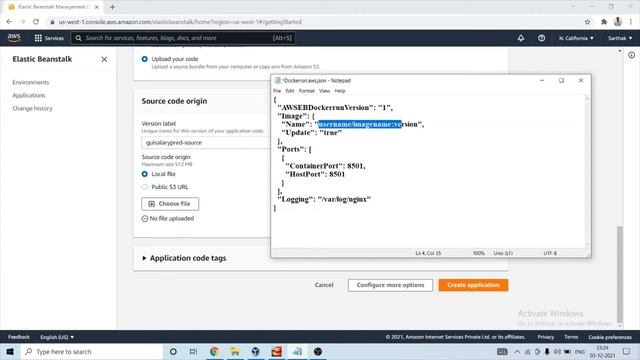Open the AWS help question-mark icon

coord(541,38)
